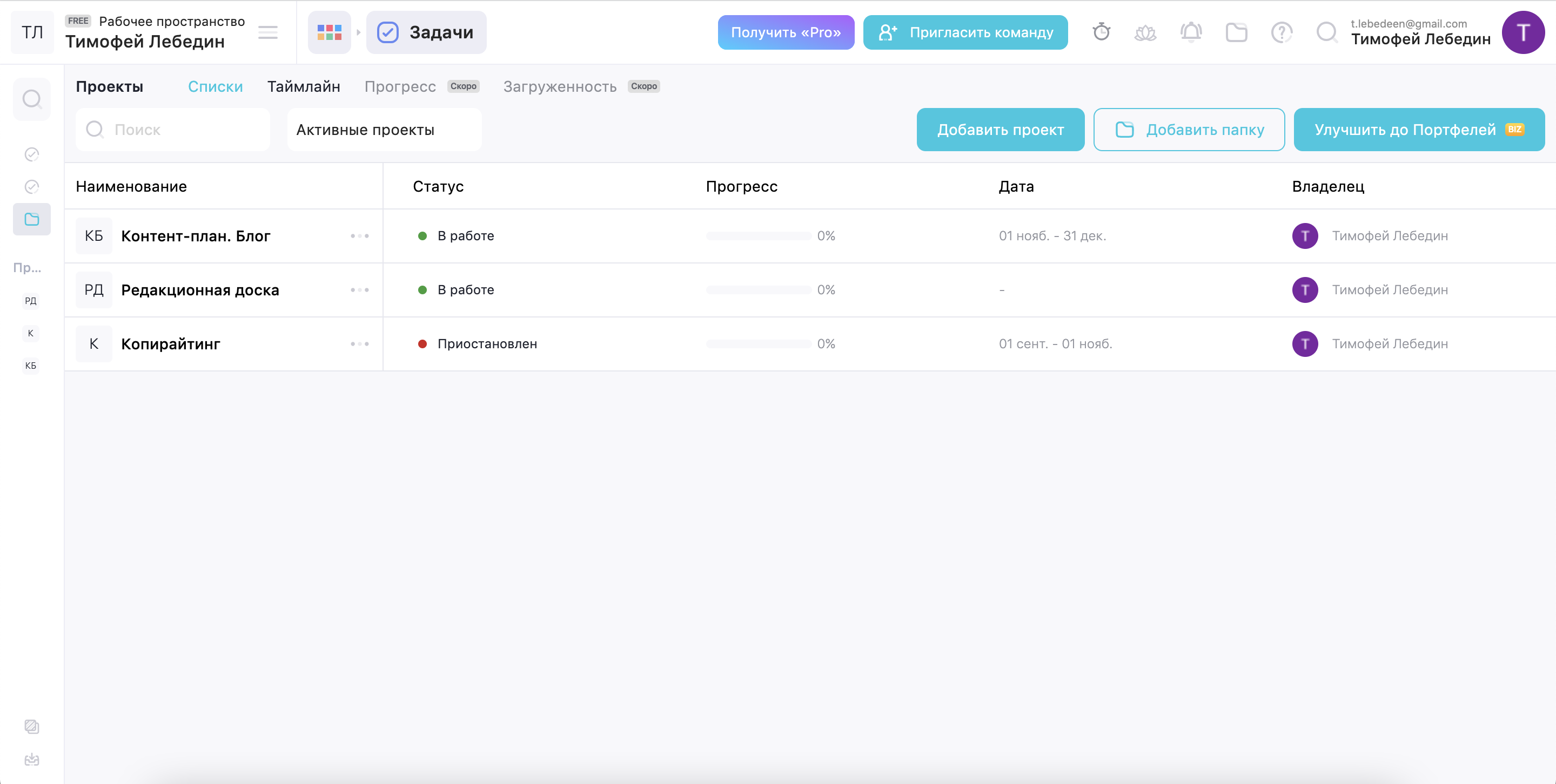Open the files folder icon in header
The width and height of the screenshot is (1556, 784).
click(1236, 32)
